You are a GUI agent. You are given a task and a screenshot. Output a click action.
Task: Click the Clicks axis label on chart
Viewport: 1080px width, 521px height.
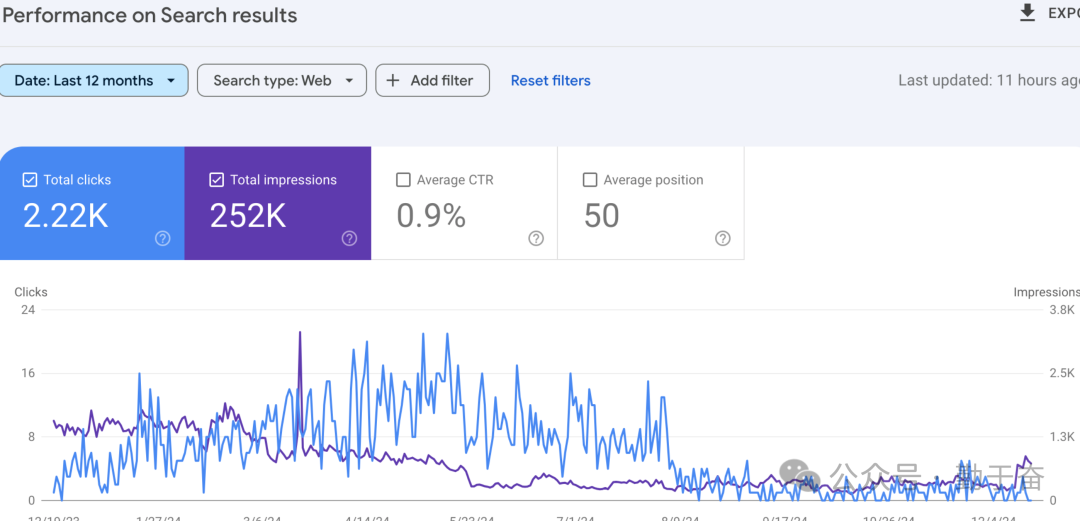(x=31, y=292)
